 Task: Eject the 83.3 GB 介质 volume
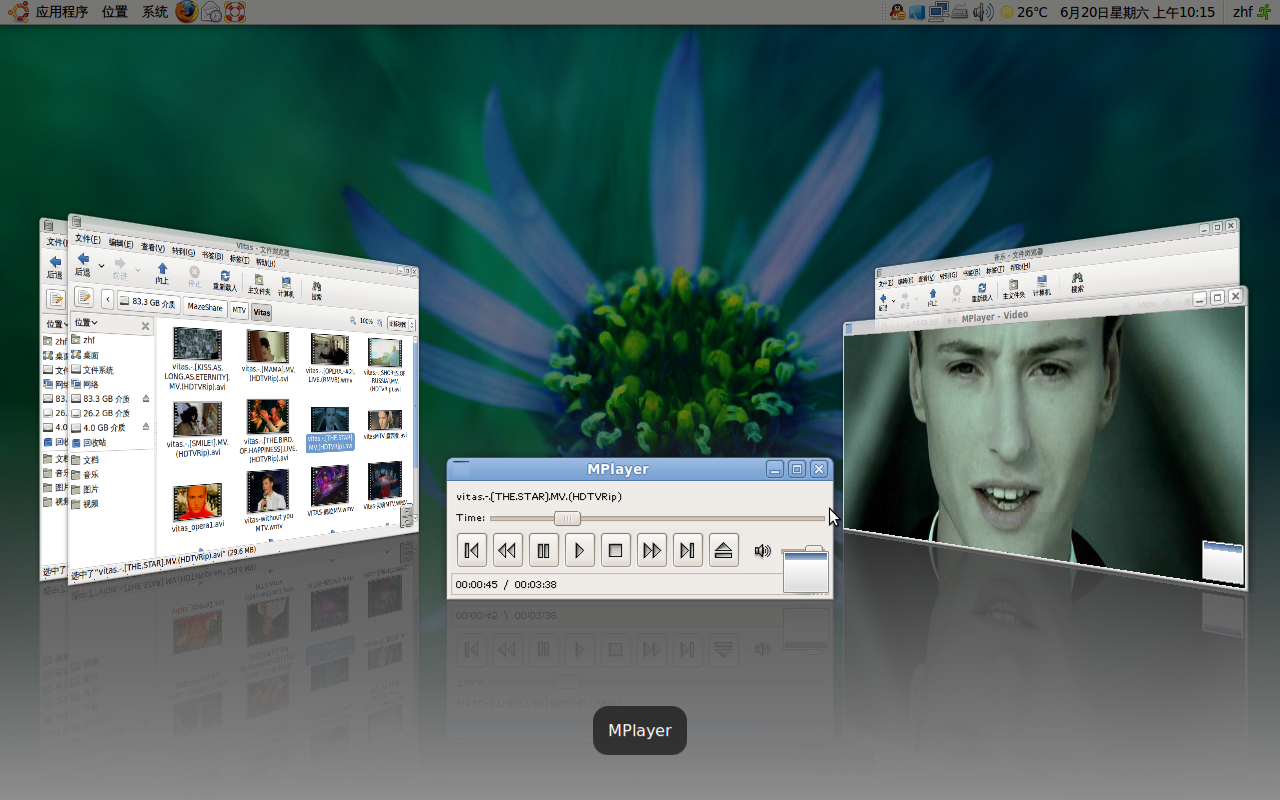tap(146, 398)
